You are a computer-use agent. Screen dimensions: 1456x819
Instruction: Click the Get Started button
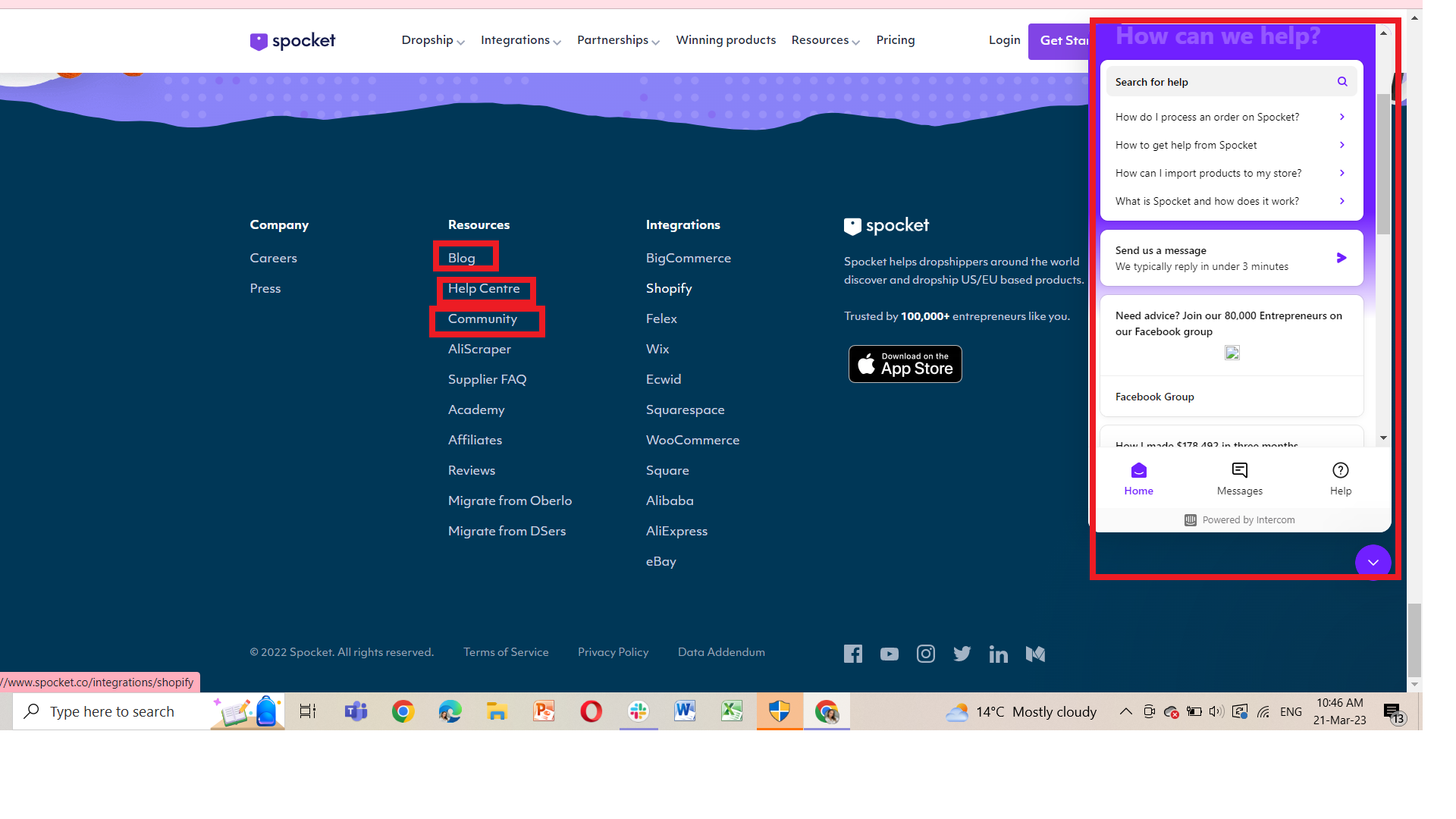(x=1060, y=41)
